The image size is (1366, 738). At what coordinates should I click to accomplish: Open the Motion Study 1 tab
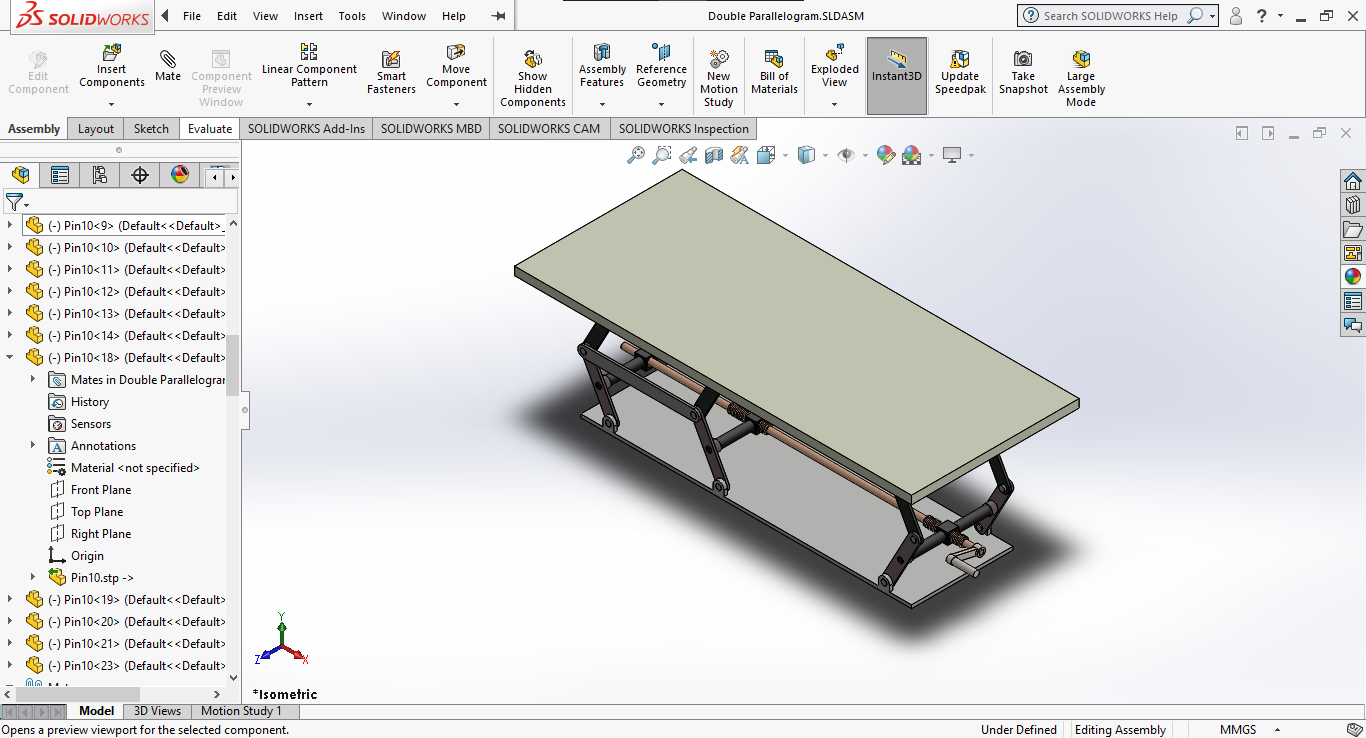tap(241, 711)
